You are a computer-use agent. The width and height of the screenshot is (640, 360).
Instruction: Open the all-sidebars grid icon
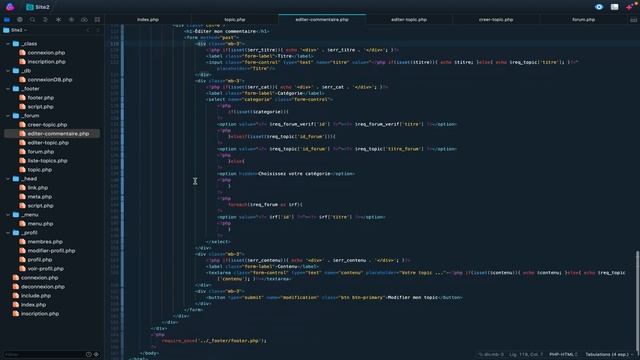[x=97, y=20]
